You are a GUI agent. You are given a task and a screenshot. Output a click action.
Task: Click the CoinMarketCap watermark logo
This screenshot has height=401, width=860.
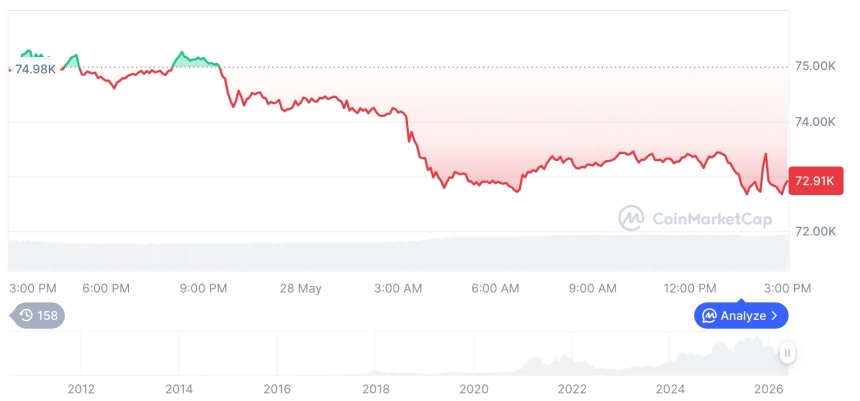(x=631, y=218)
